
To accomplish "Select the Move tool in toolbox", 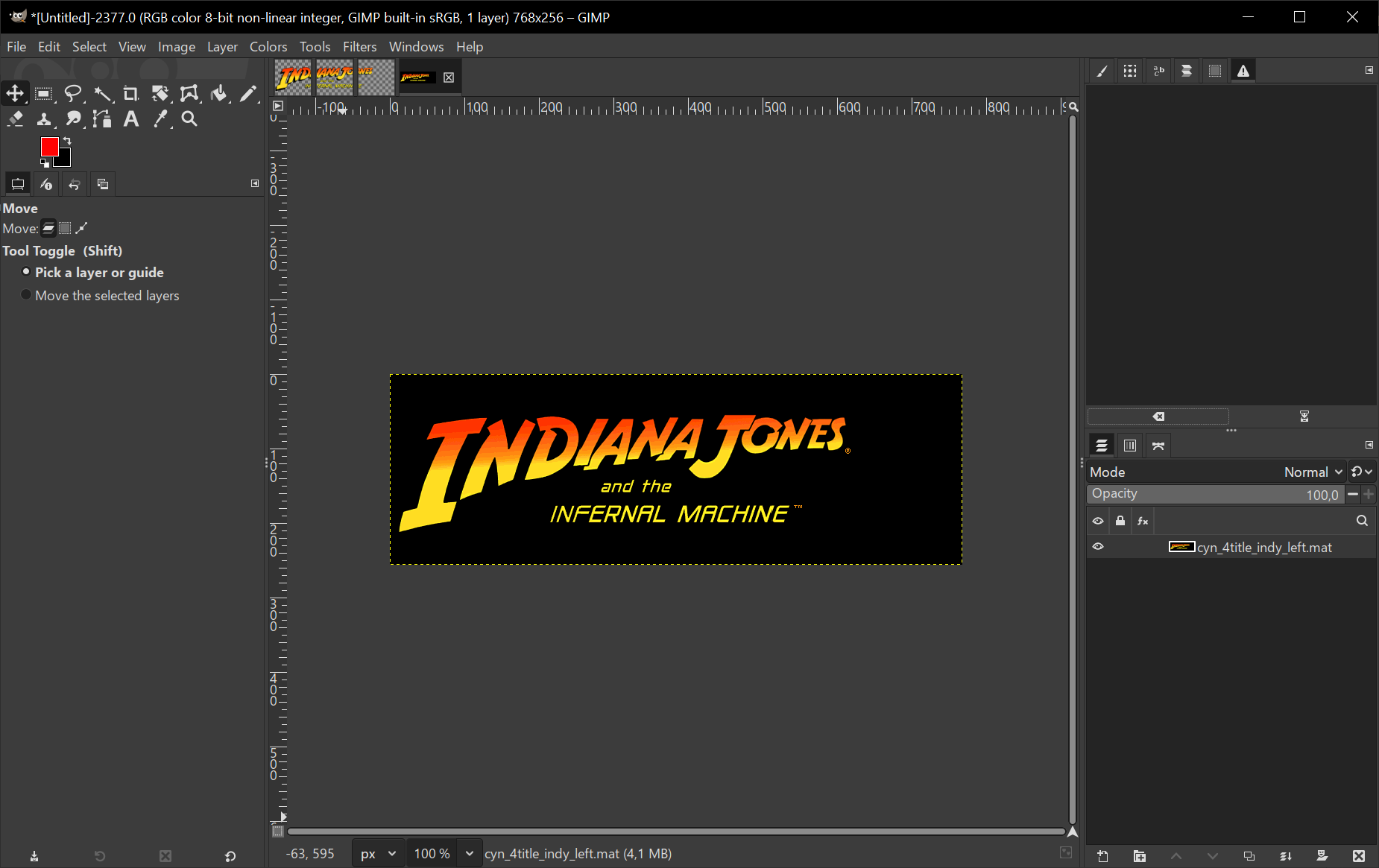I will pos(15,93).
